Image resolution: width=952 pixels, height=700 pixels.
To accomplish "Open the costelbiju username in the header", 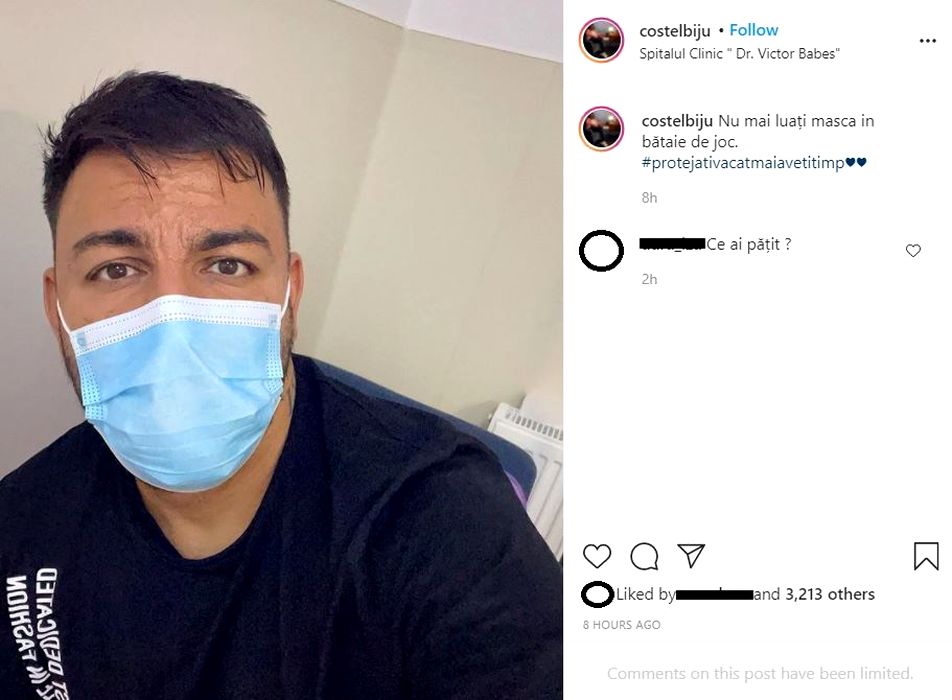I will 675,30.
